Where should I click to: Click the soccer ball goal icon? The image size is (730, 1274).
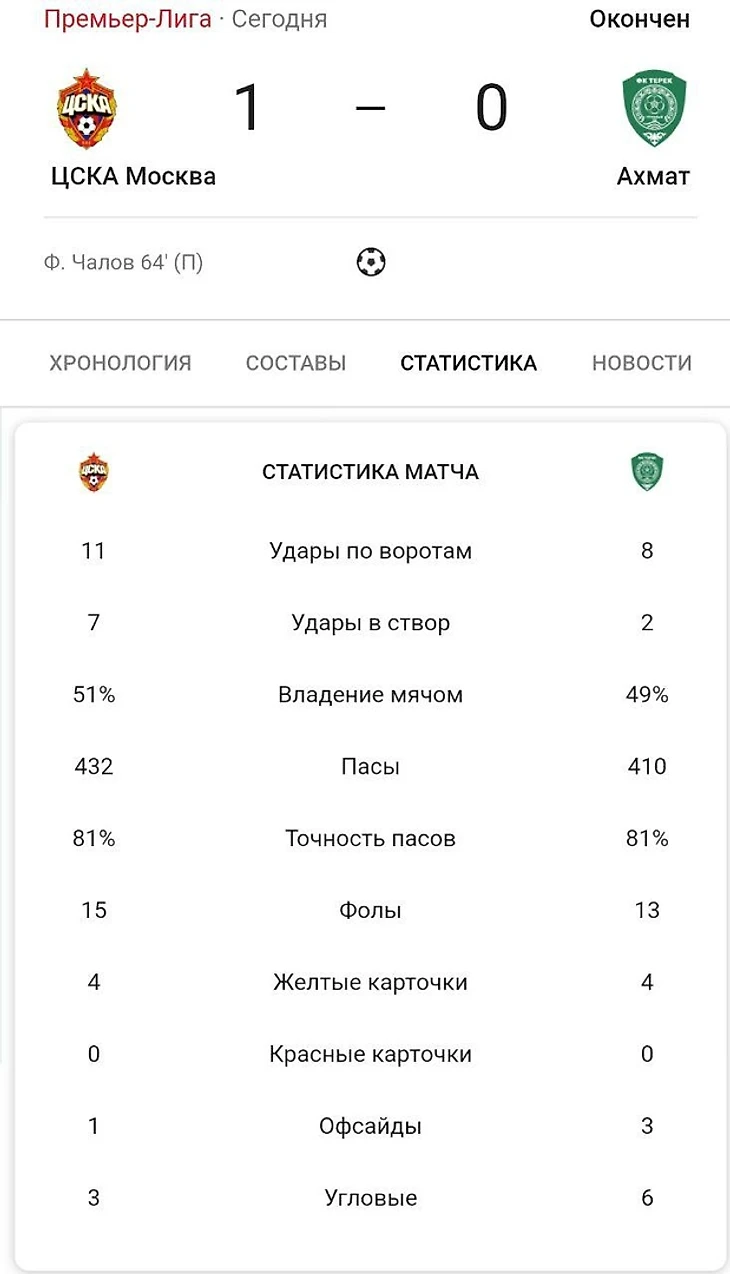371,263
